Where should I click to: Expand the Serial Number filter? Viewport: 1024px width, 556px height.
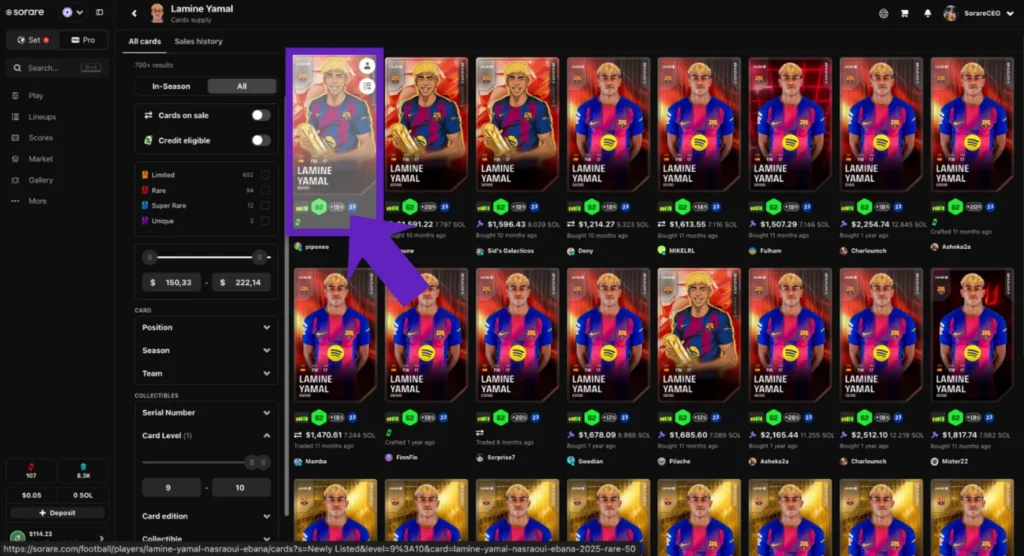coord(206,412)
